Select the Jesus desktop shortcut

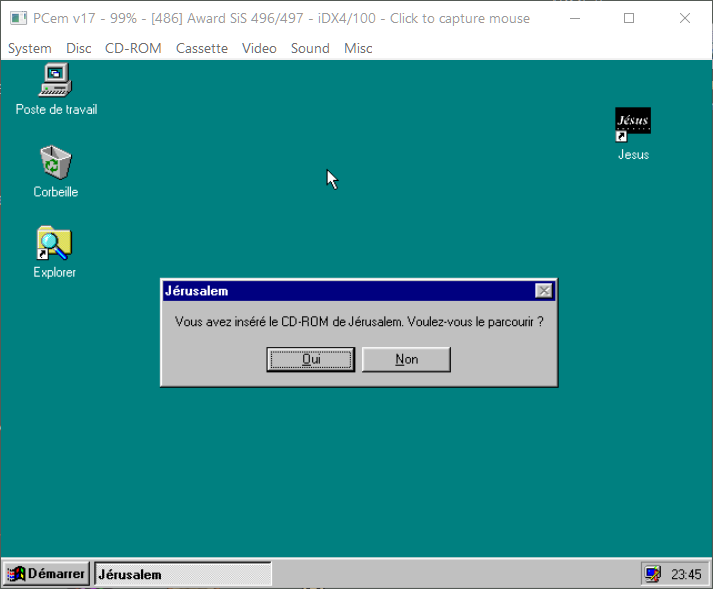click(x=632, y=125)
